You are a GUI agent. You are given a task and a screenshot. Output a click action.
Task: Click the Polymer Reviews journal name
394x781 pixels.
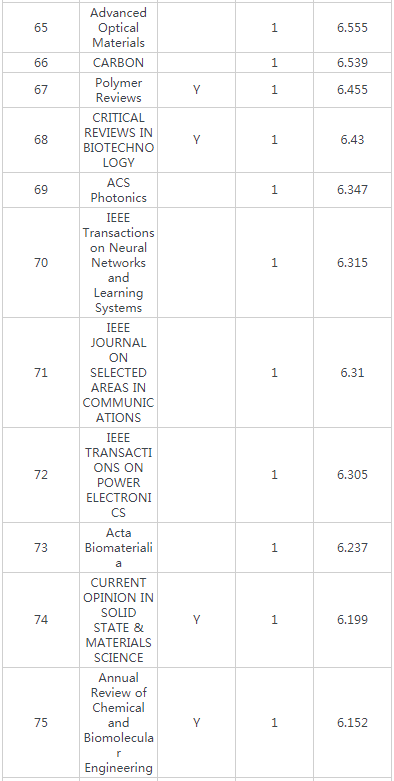point(119,90)
